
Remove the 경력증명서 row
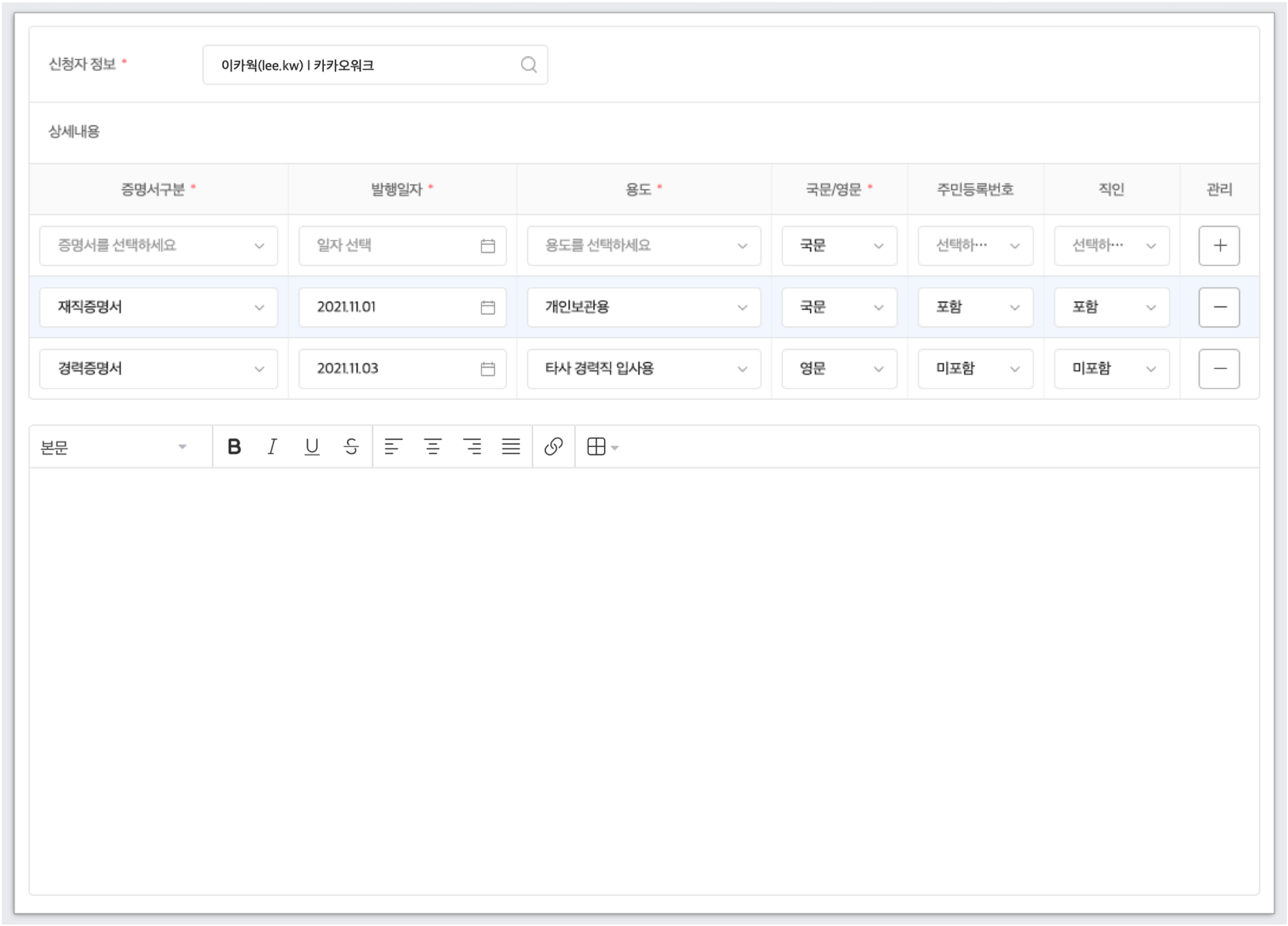pyautogui.click(x=1218, y=368)
